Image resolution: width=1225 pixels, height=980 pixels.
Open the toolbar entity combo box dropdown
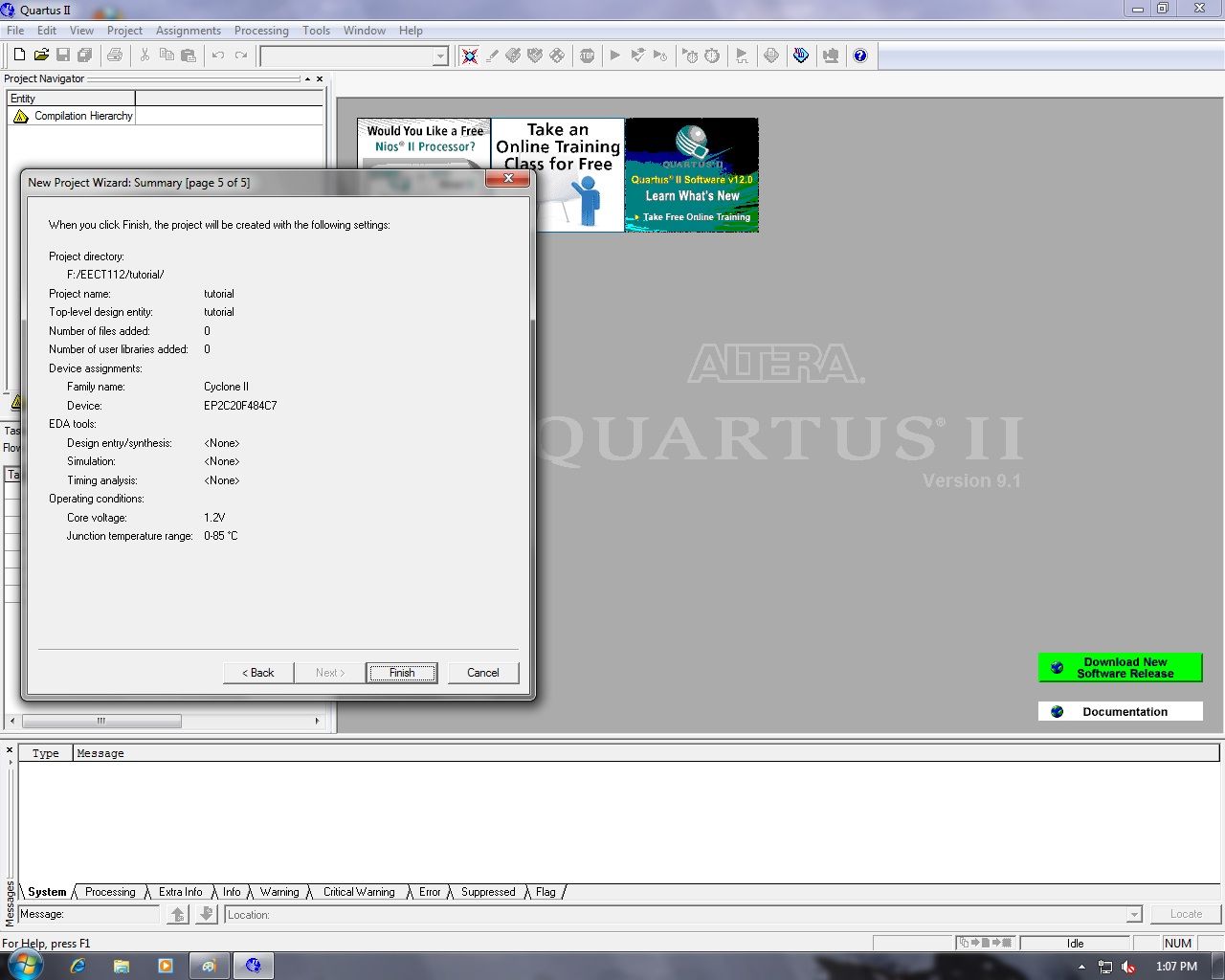tap(439, 56)
